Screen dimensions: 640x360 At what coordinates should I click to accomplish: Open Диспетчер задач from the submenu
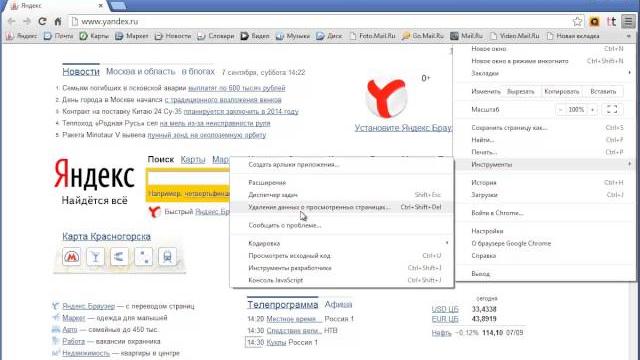[x=342, y=195]
